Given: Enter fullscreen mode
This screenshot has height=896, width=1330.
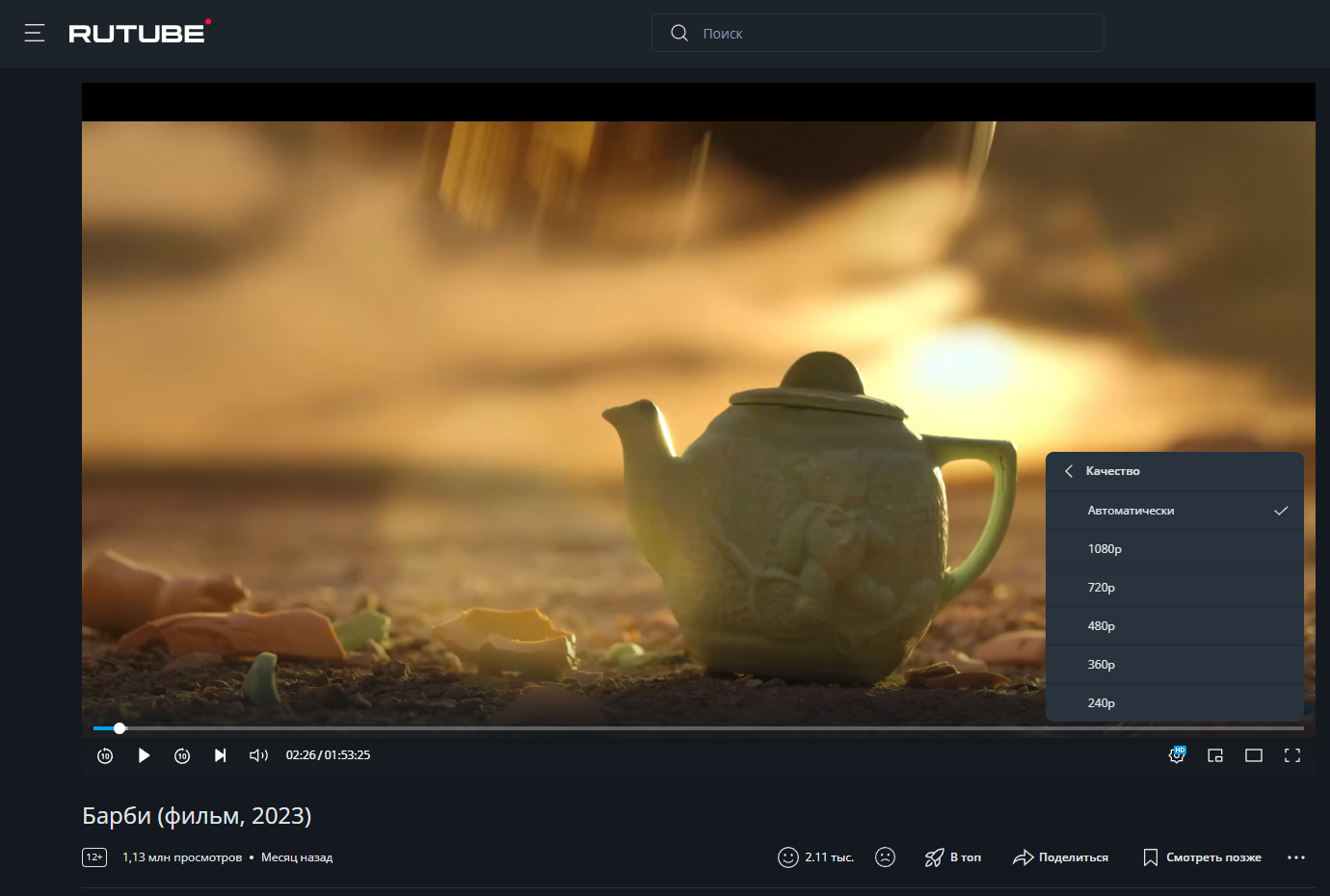Looking at the screenshot, I should click(1292, 755).
